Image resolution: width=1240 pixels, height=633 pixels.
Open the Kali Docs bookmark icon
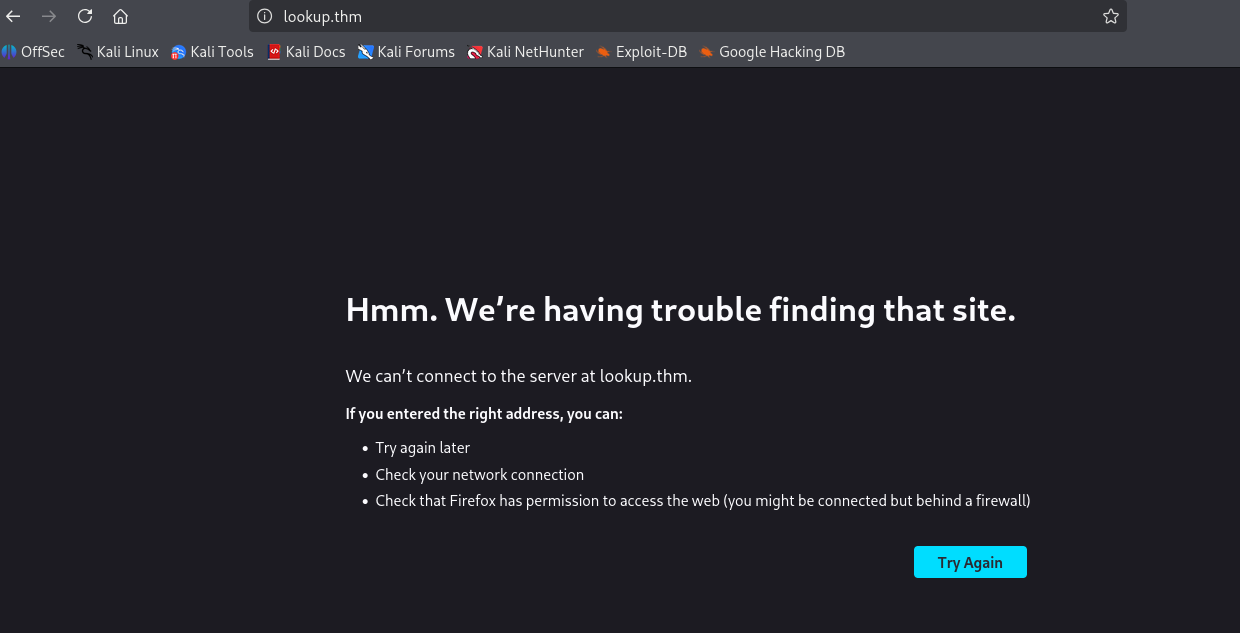coord(273,51)
